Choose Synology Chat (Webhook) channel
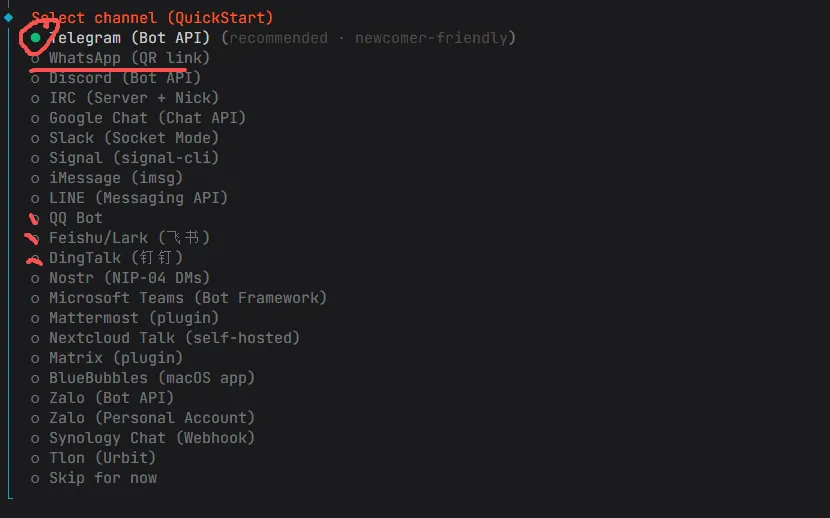 [152, 438]
